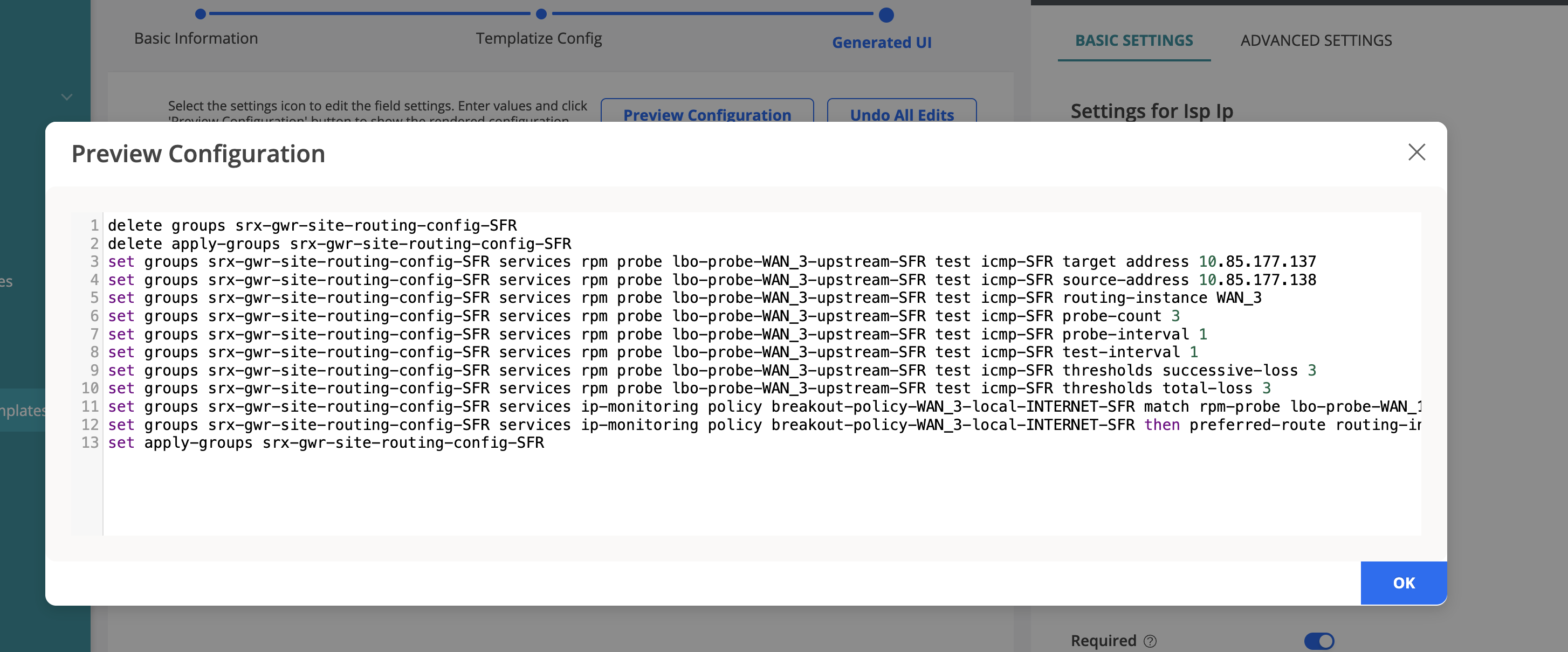This screenshot has width=1568, height=652.
Task: Click line number 1 in the gutter
Action: [x=94, y=226]
